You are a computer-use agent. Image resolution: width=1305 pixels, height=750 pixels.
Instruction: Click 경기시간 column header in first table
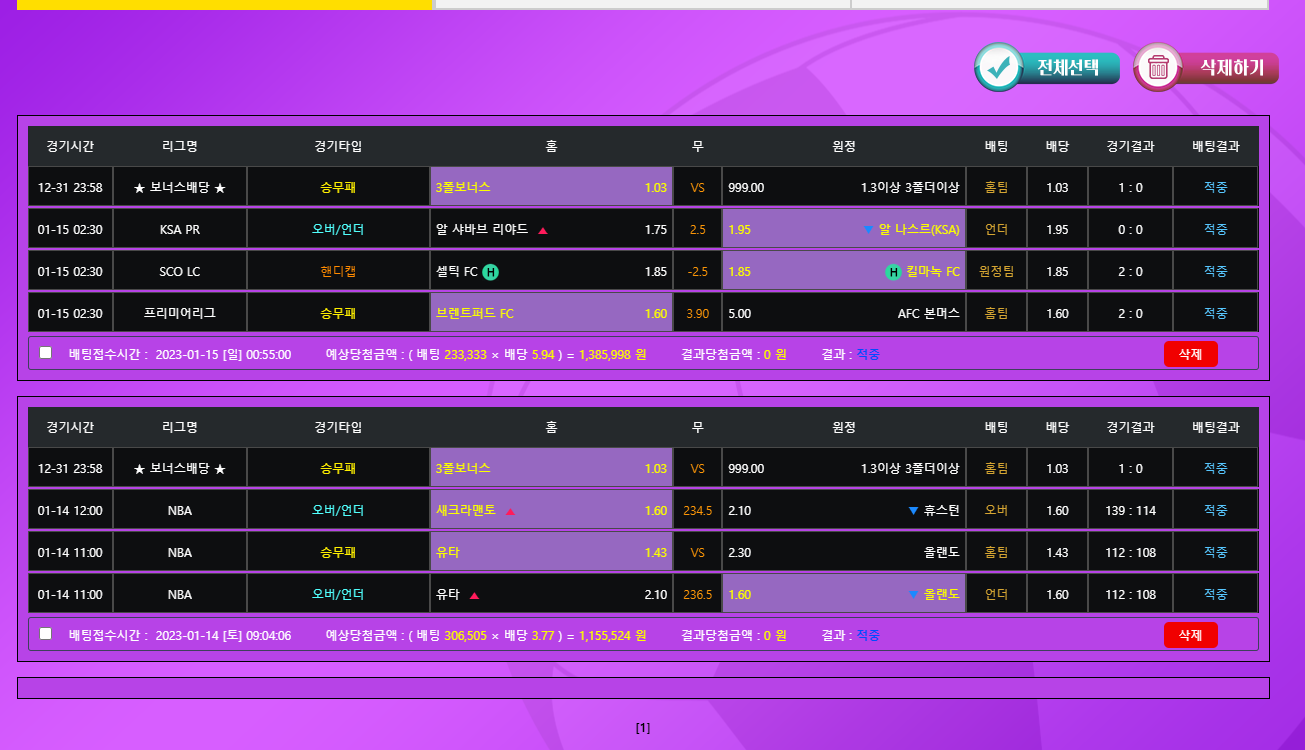pyautogui.click(x=70, y=146)
